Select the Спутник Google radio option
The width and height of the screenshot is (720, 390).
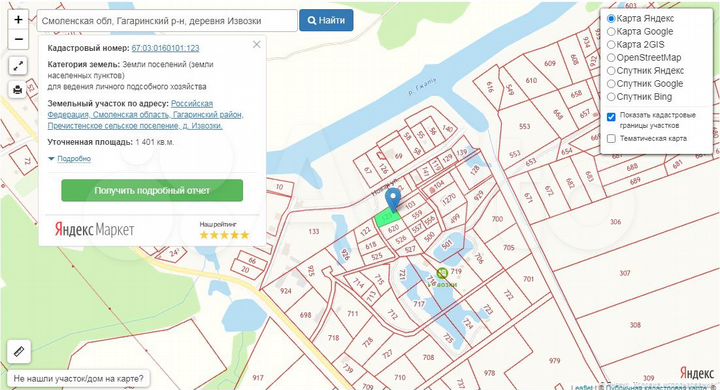coord(611,84)
